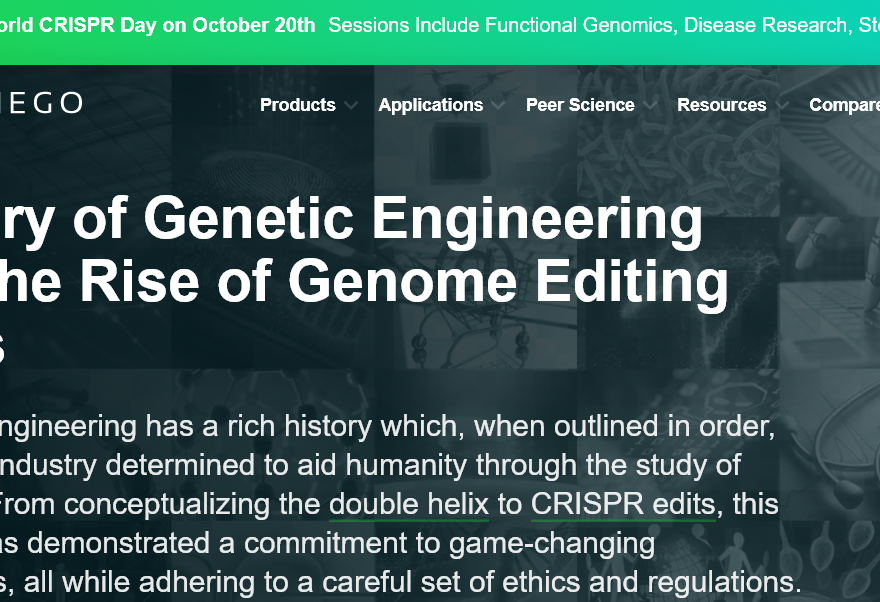Click the 'Disease Research' text in banner
880x602 pixels.
pyautogui.click(x=765, y=25)
